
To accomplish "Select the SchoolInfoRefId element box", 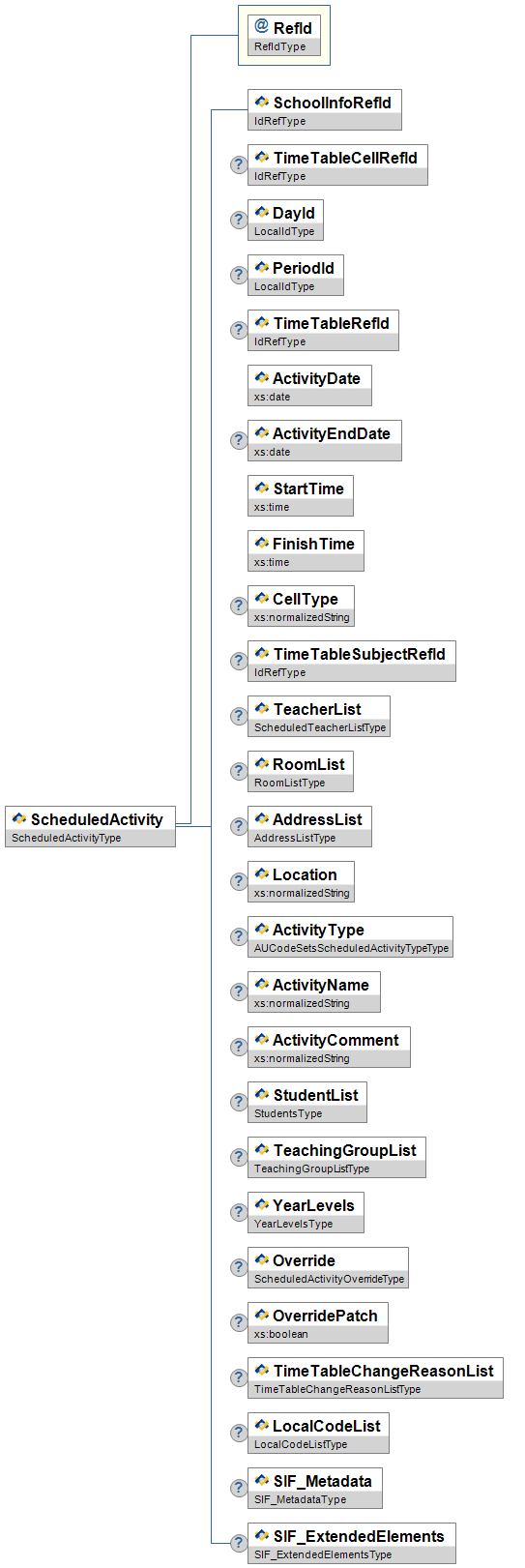I will 325,109.
